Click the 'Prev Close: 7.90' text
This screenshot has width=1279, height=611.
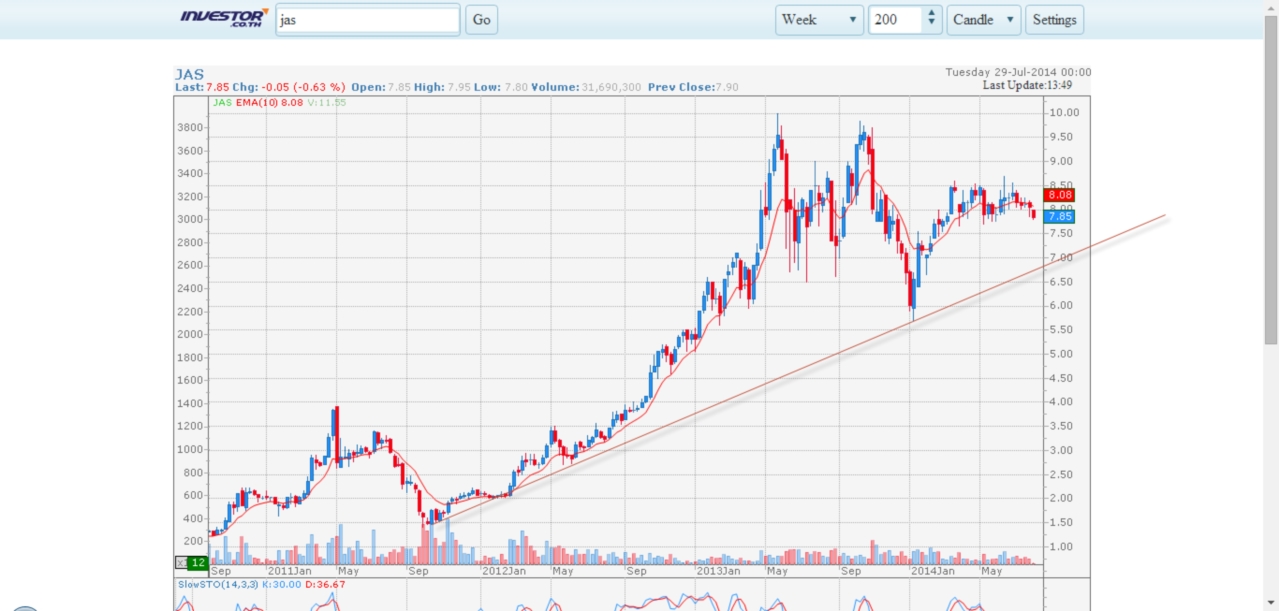tap(693, 88)
